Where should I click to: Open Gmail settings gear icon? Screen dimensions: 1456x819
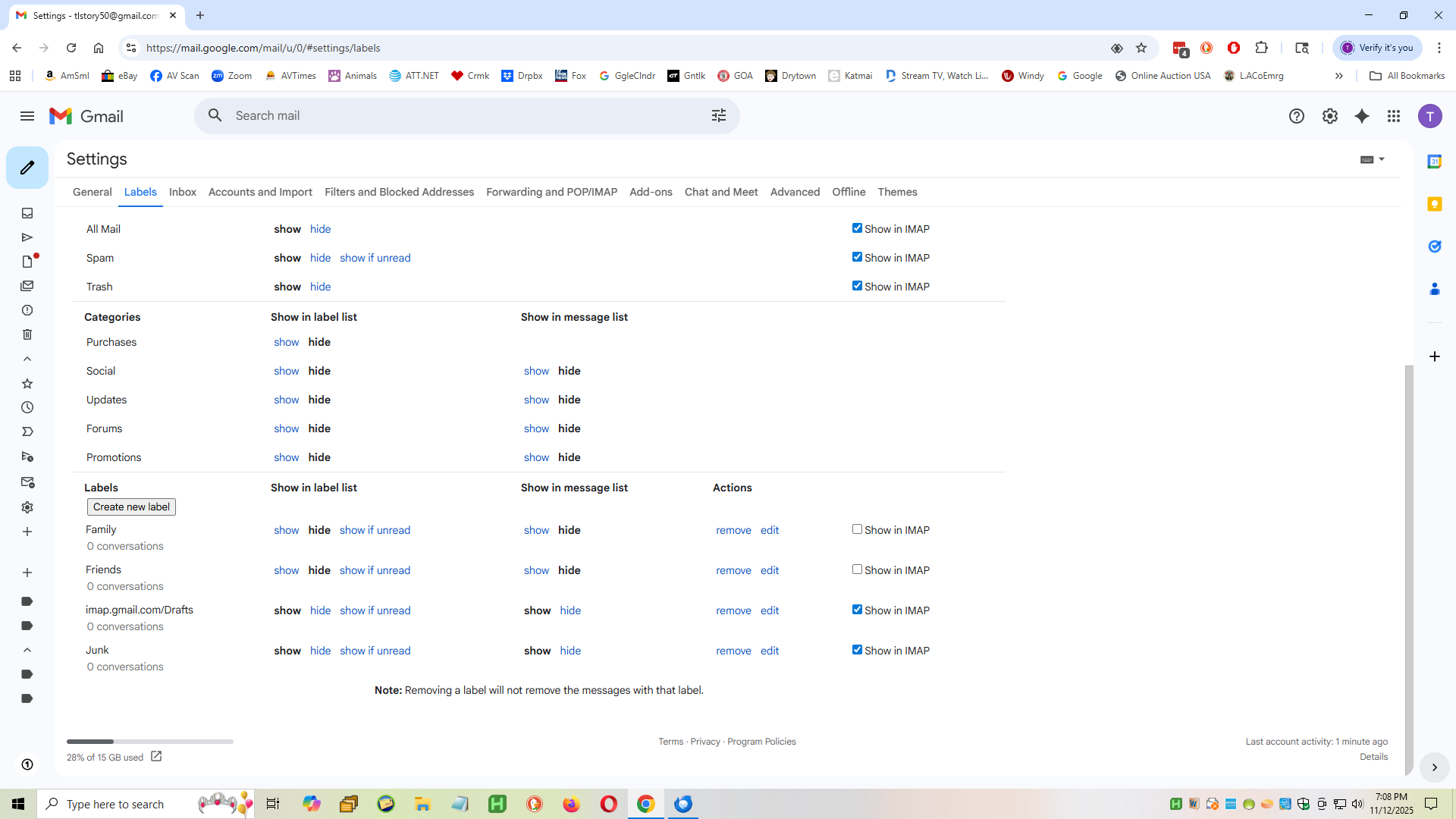click(x=1329, y=116)
